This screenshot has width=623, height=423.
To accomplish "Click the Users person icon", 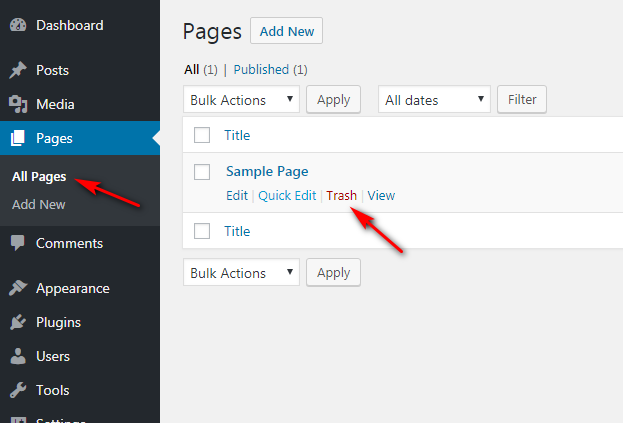I will (x=18, y=356).
